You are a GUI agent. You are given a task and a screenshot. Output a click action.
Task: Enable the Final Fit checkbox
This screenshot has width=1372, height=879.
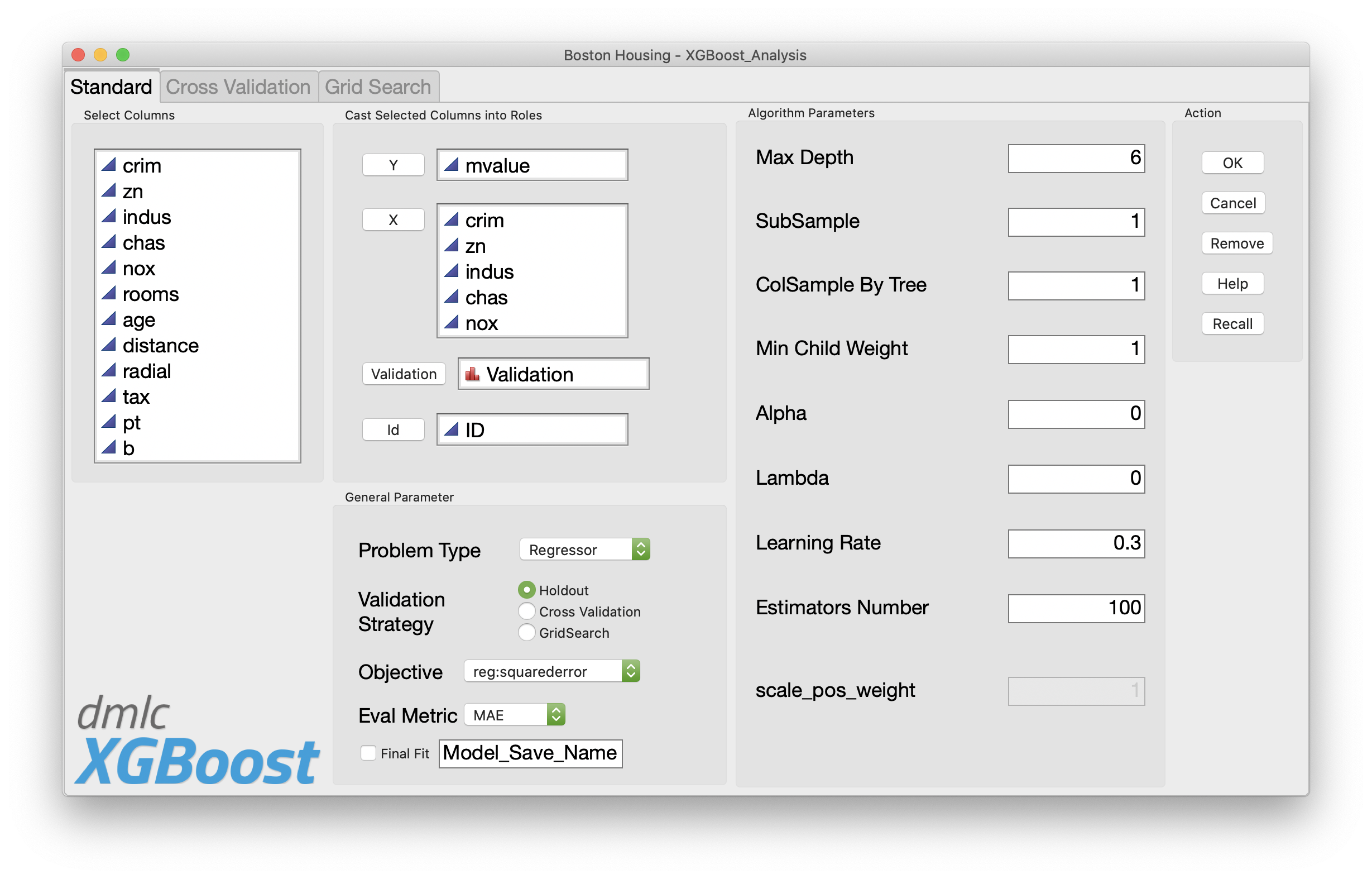[x=368, y=753]
